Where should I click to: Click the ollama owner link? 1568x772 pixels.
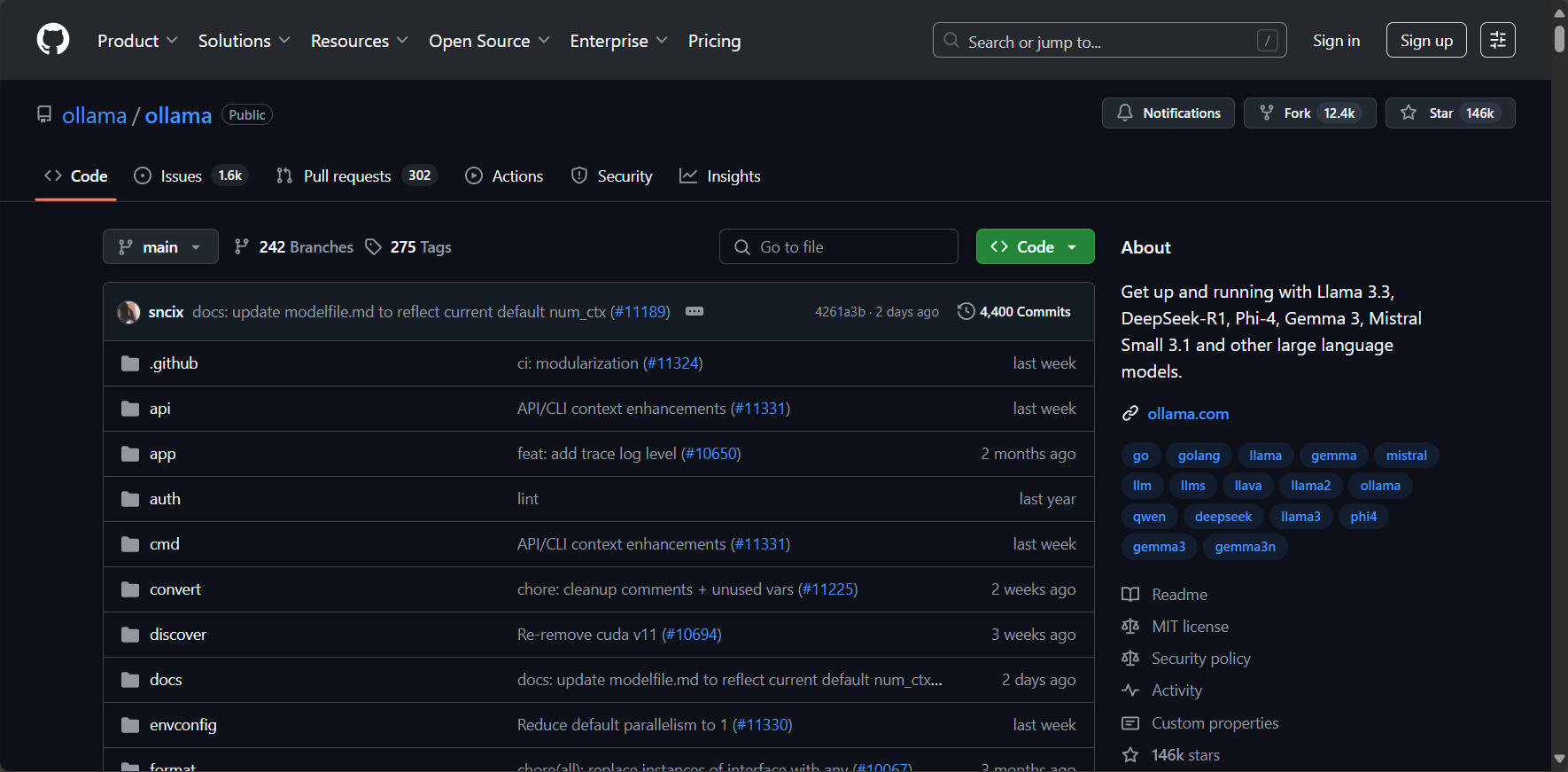pyautogui.click(x=94, y=115)
